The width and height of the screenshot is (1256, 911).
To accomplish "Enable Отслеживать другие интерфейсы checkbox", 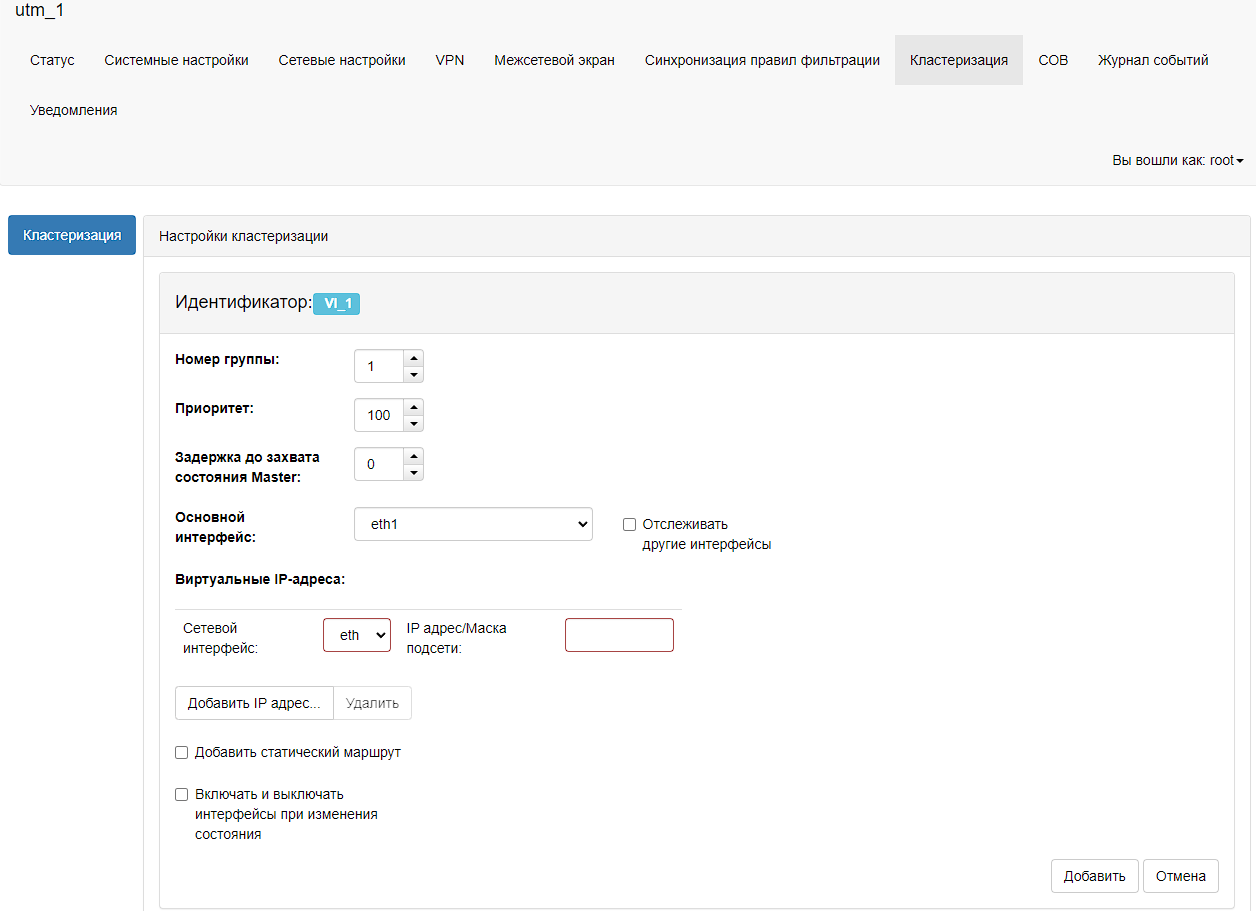I will 629,524.
